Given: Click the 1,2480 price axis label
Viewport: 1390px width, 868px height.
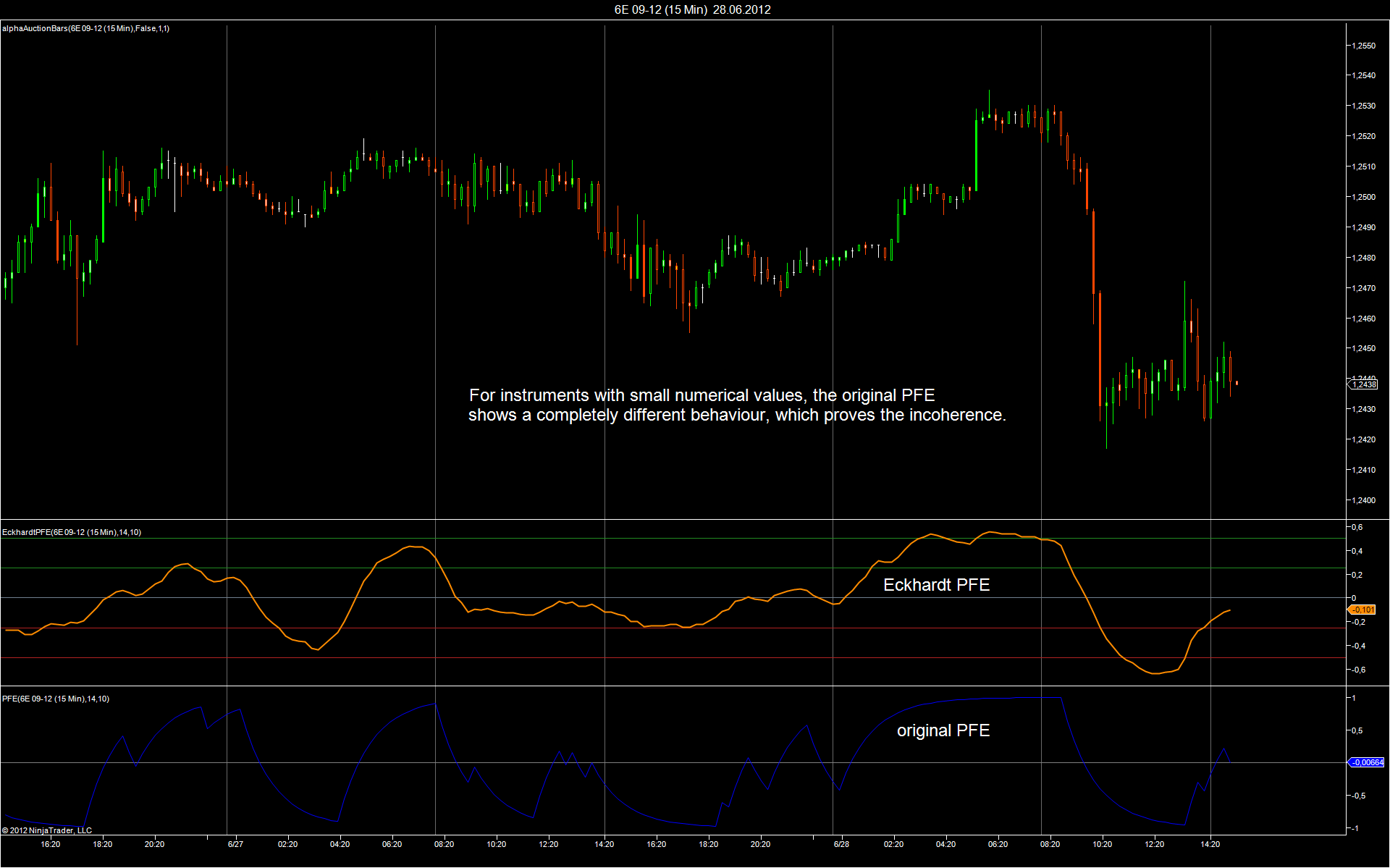Looking at the screenshot, I should [1363, 258].
